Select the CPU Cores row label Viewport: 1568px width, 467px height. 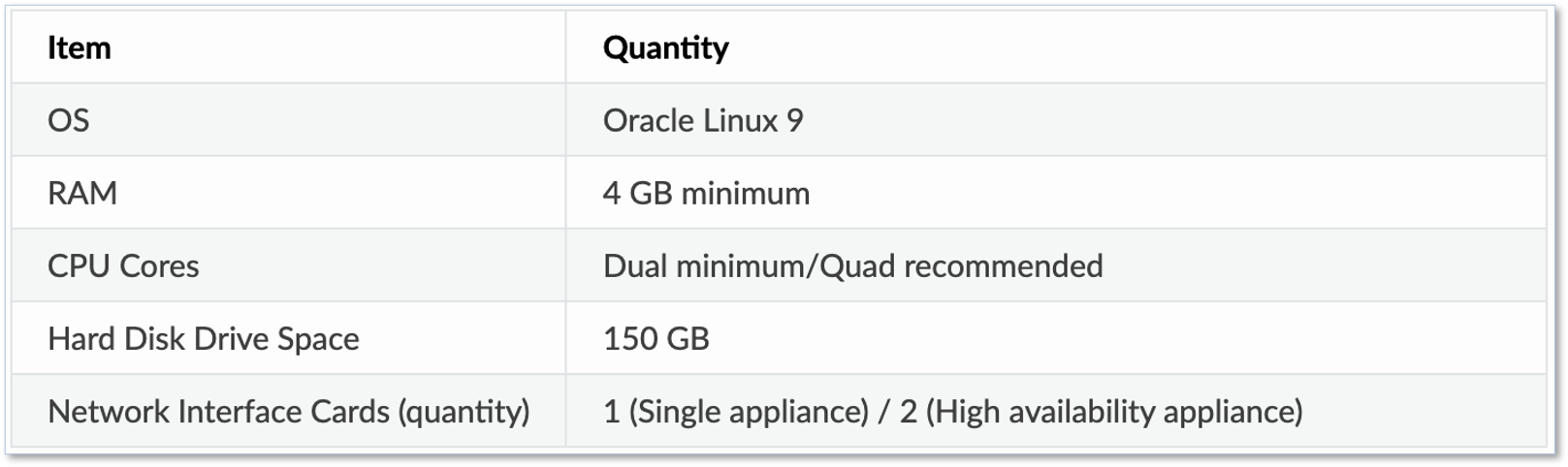pyautogui.click(x=123, y=265)
